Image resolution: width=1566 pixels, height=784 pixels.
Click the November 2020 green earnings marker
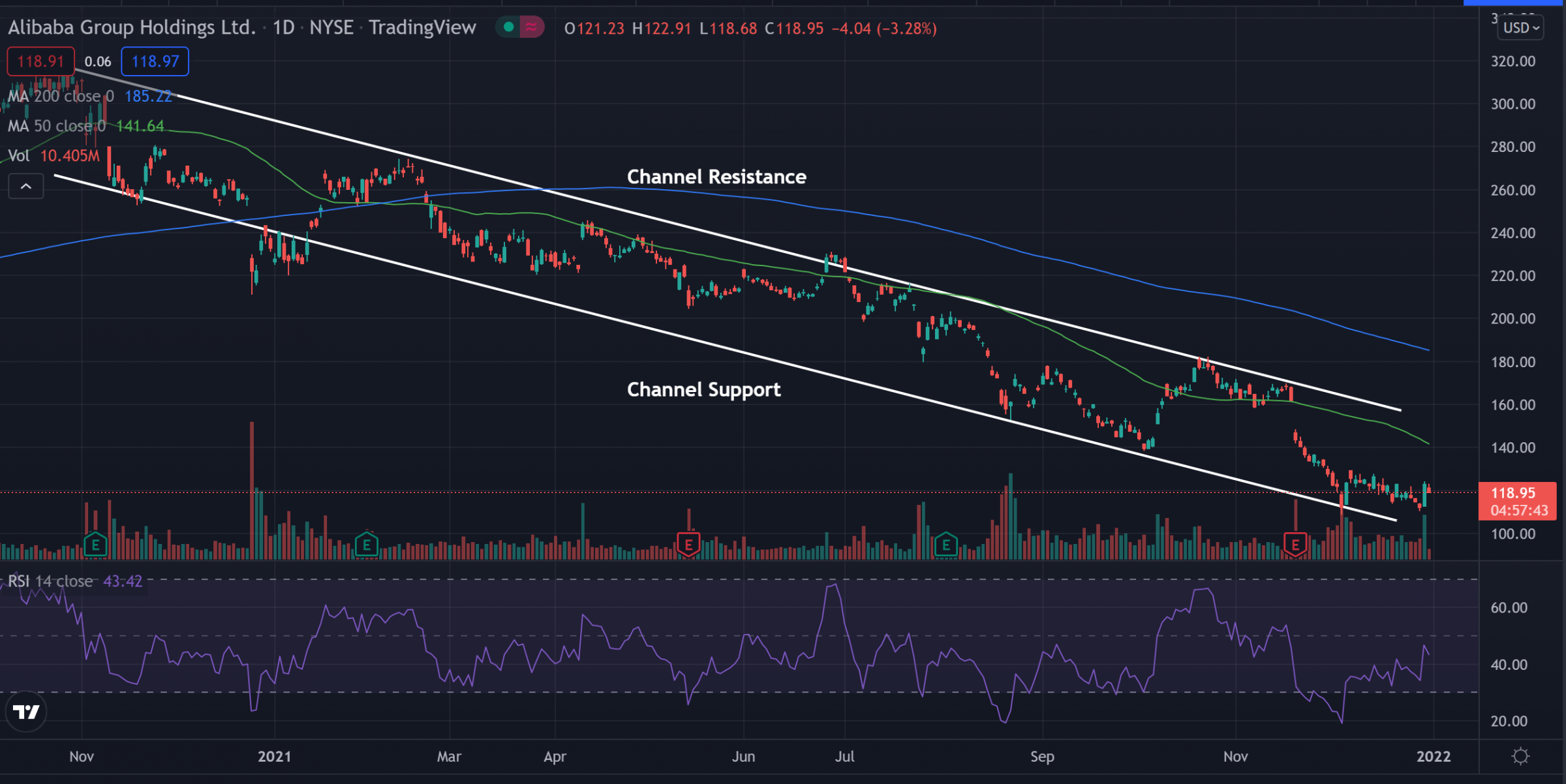95,544
